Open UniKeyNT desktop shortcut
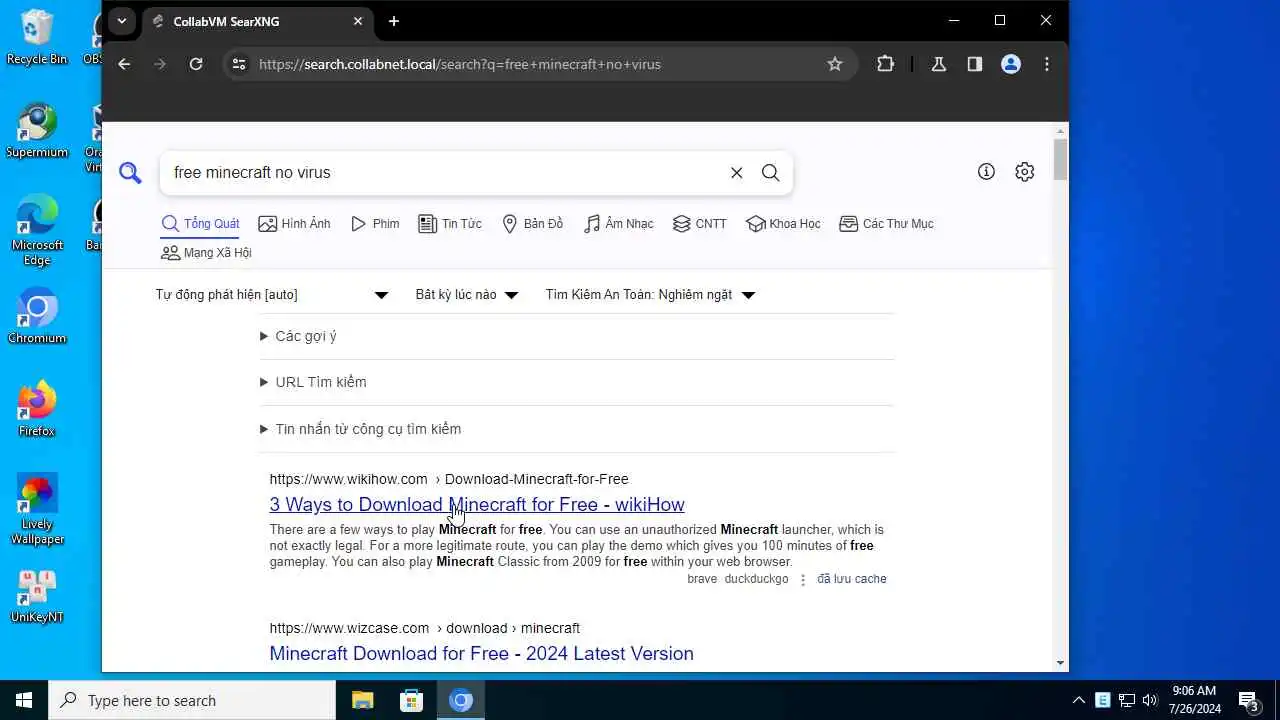Screen dimensions: 1280x720 point(37,597)
